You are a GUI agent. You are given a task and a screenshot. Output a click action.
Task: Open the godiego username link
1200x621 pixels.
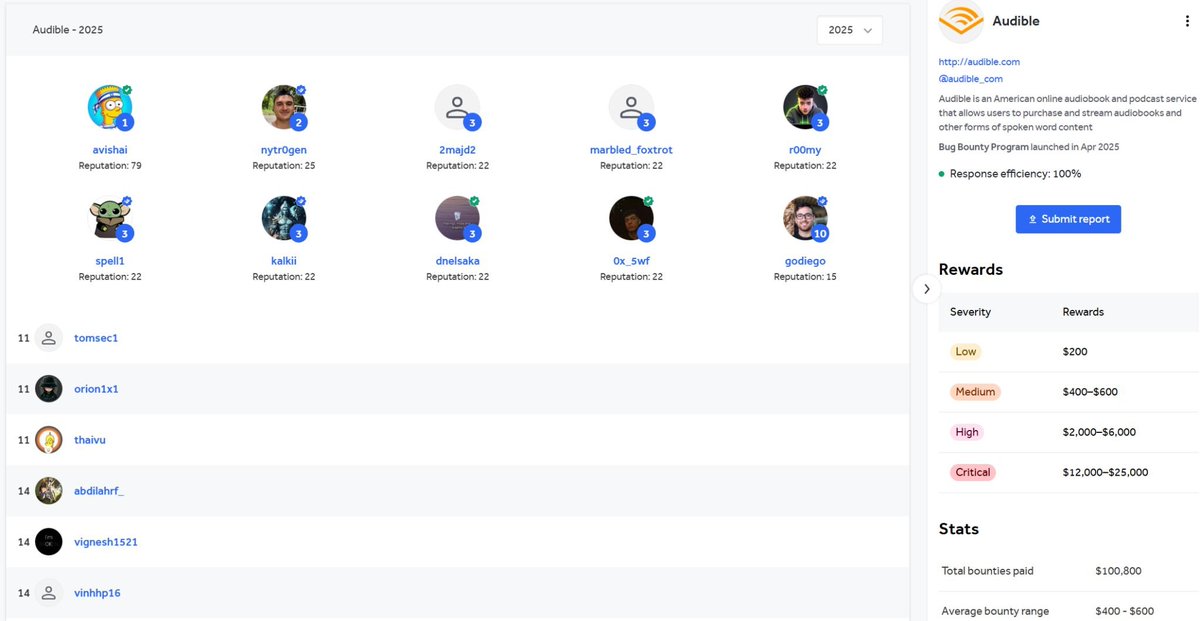tap(805, 261)
